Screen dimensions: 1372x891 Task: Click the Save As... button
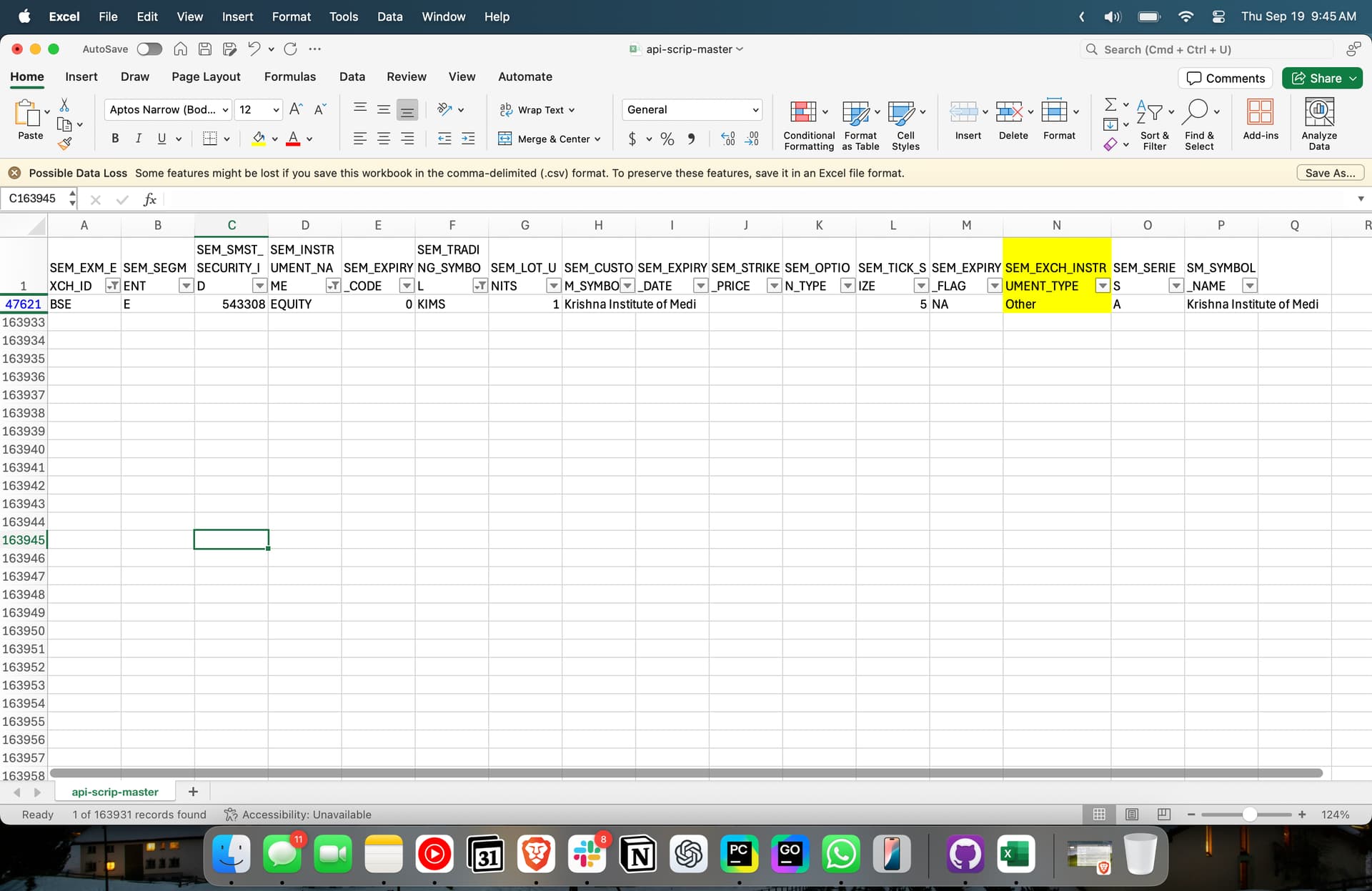click(x=1330, y=173)
